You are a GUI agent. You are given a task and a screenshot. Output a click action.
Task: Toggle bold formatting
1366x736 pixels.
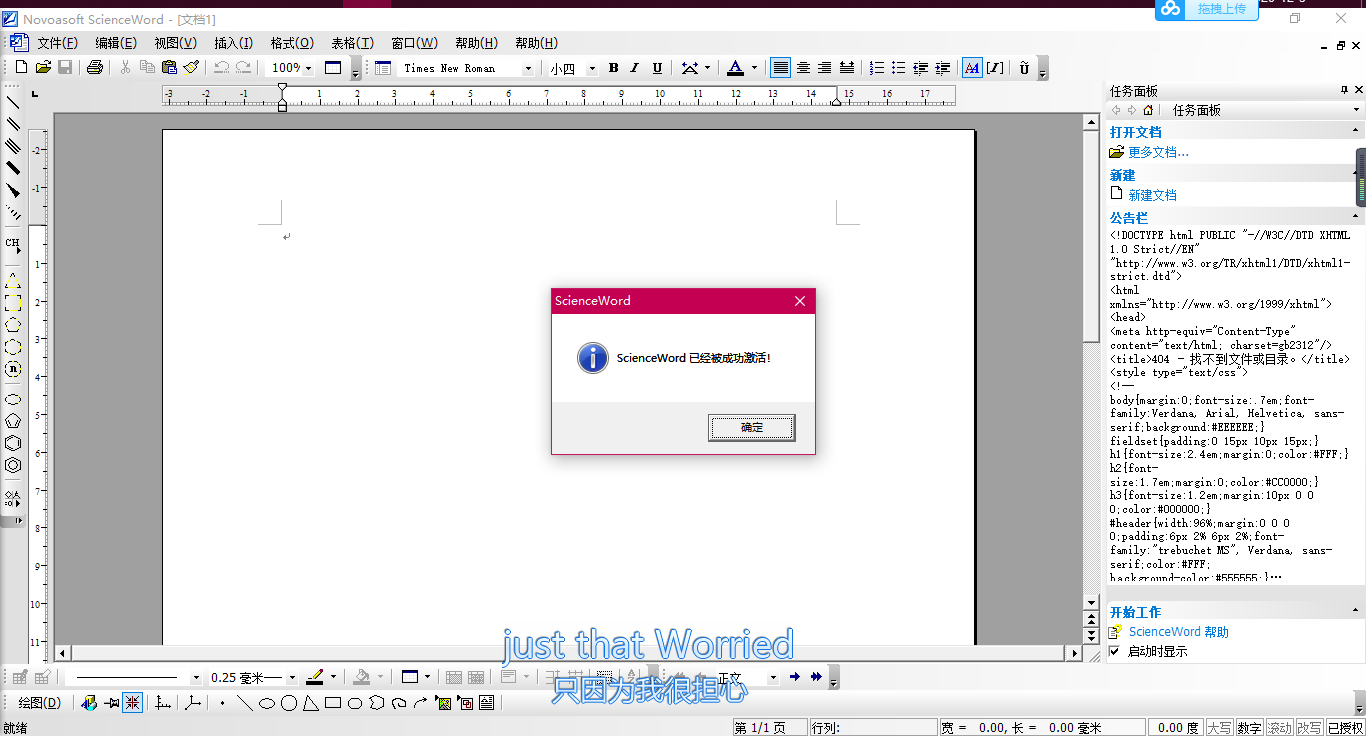click(x=613, y=68)
